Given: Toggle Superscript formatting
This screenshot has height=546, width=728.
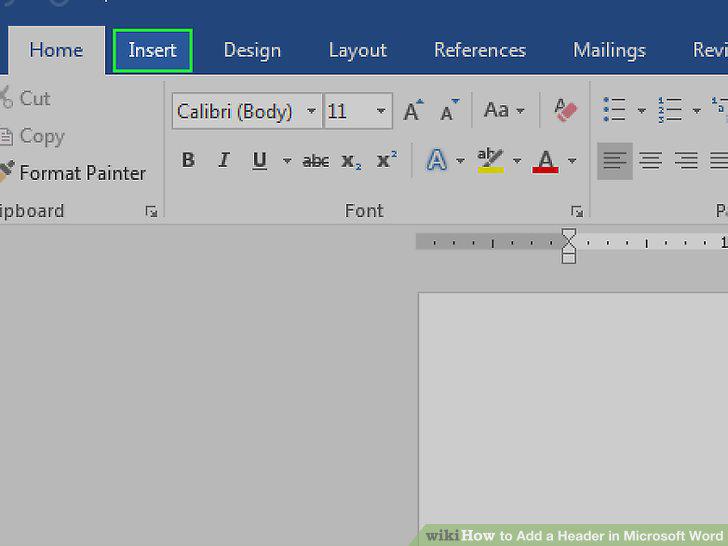Looking at the screenshot, I should (386, 160).
